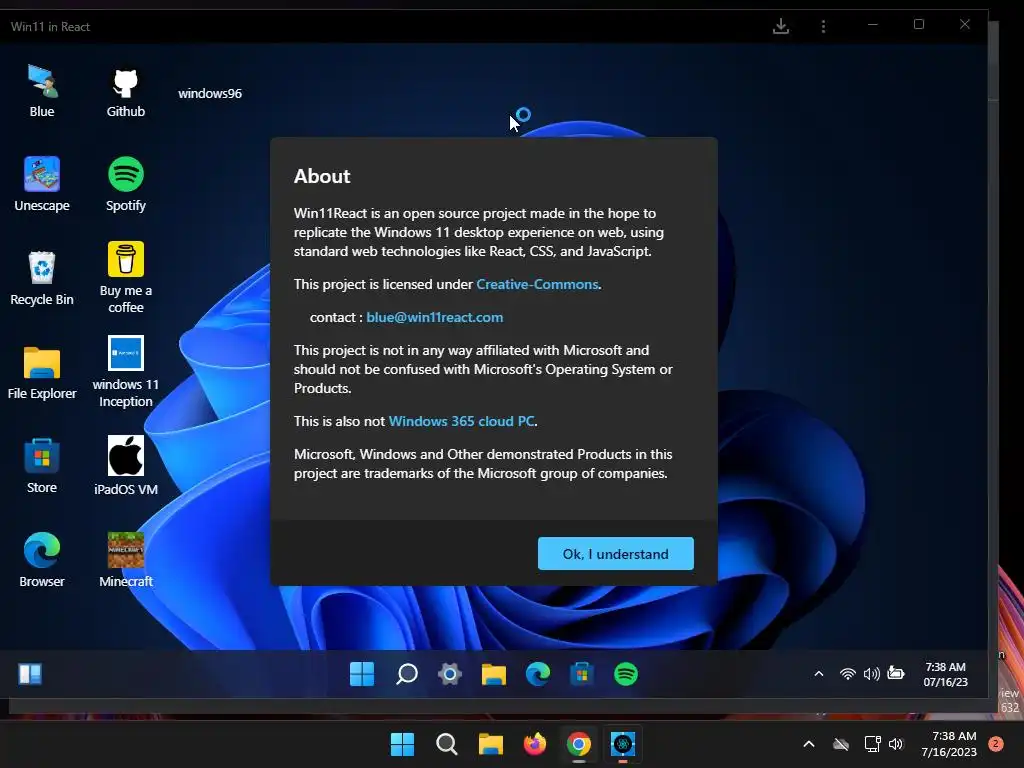Click the volume icon in the Win11React tray
Viewport: 1024px width, 768px height.
click(x=872, y=674)
